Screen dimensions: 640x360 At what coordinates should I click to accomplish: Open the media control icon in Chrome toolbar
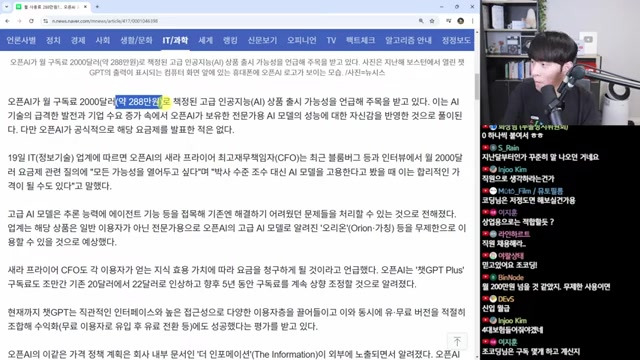pyautogui.click(x=449, y=21)
